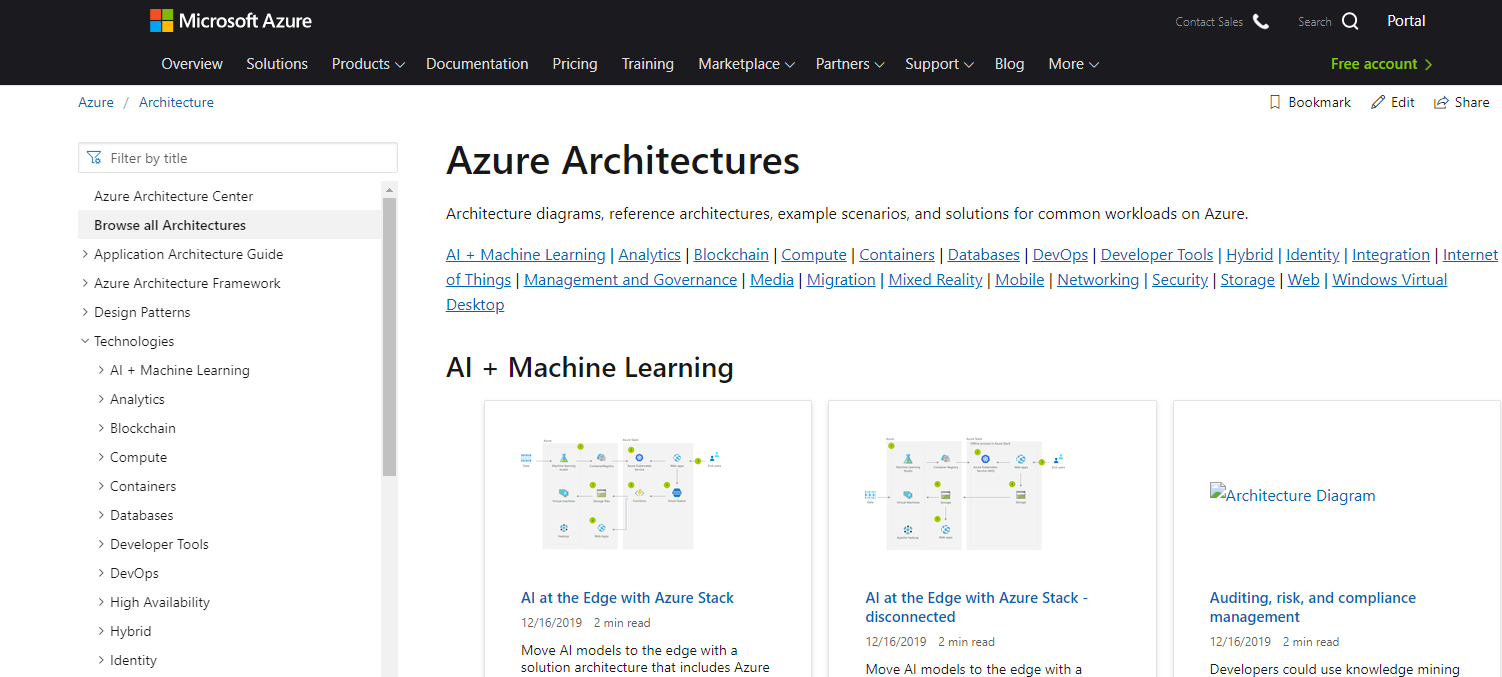Open search via magnifier icon
This screenshot has height=677, width=1502.
[1350, 21]
